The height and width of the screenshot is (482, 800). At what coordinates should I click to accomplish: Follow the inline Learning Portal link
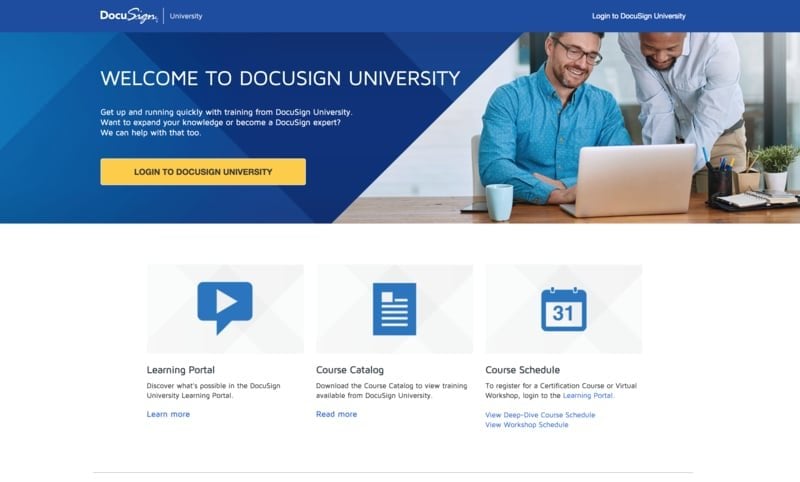[x=588, y=396]
